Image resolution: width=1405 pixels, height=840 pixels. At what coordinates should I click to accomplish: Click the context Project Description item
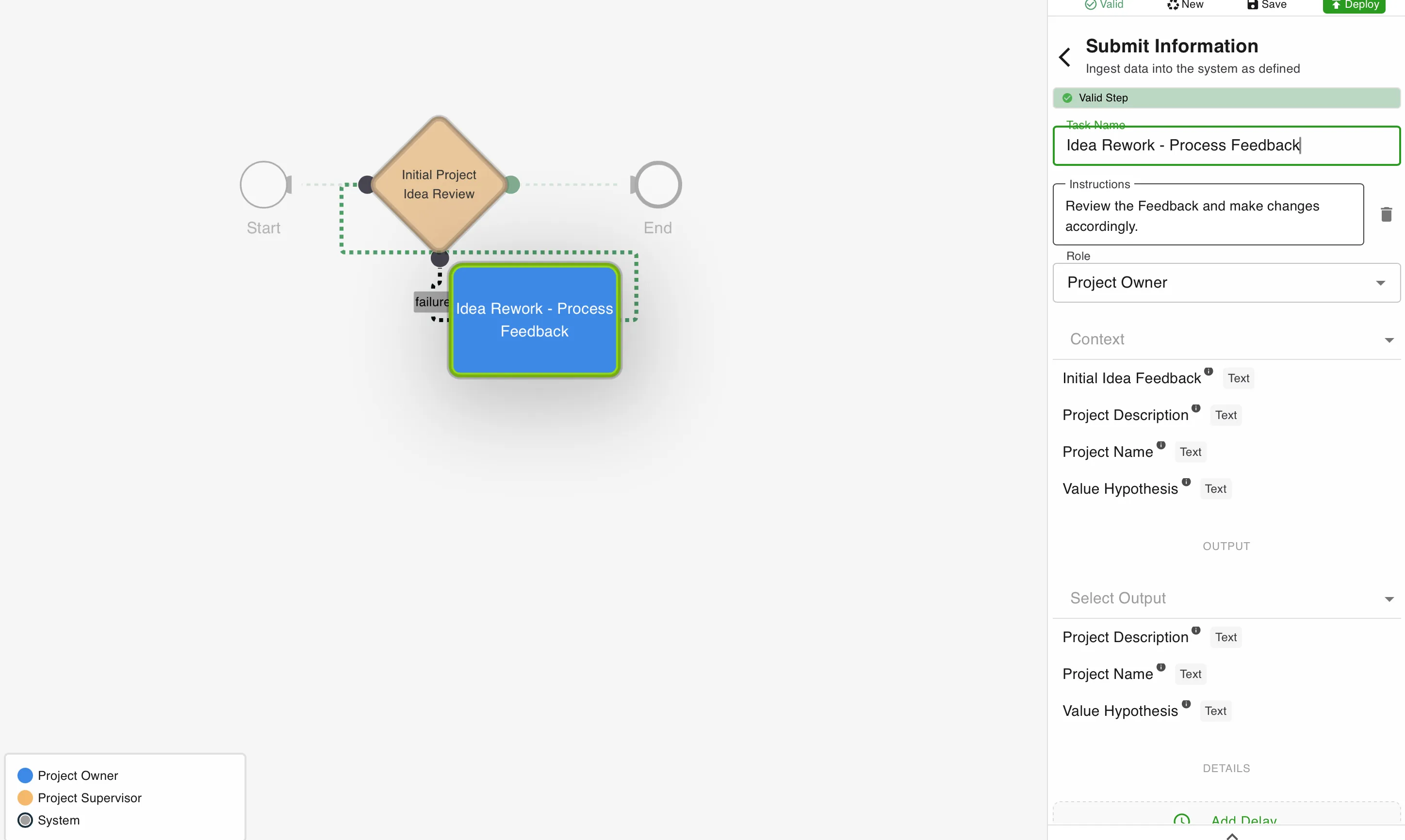tap(1126, 415)
